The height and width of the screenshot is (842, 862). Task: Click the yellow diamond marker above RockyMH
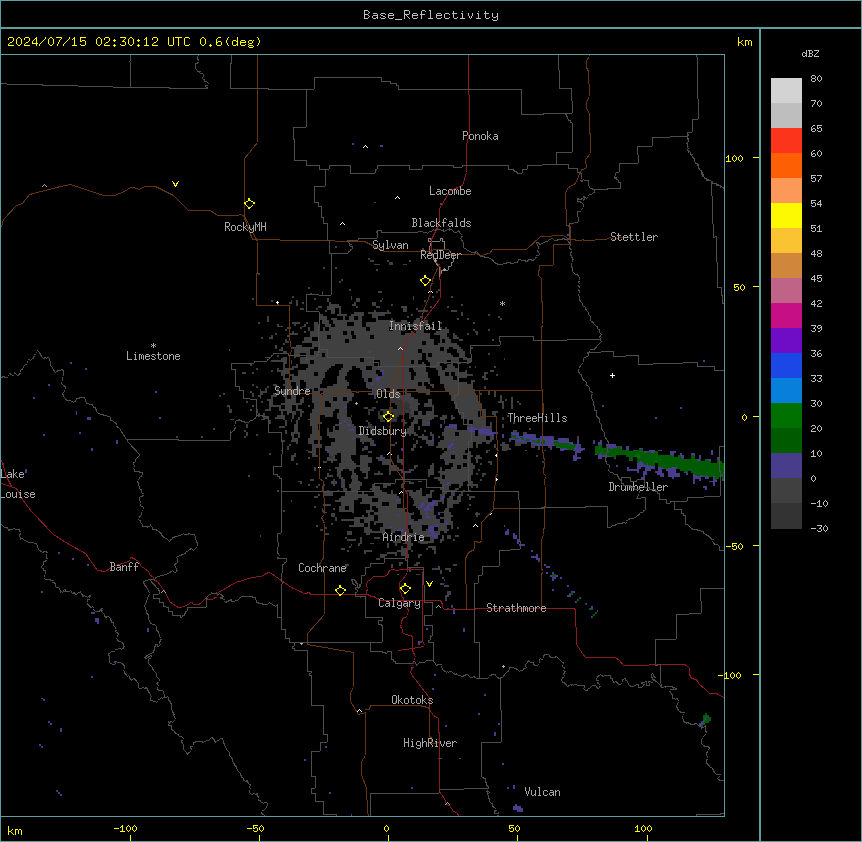coord(250,204)
